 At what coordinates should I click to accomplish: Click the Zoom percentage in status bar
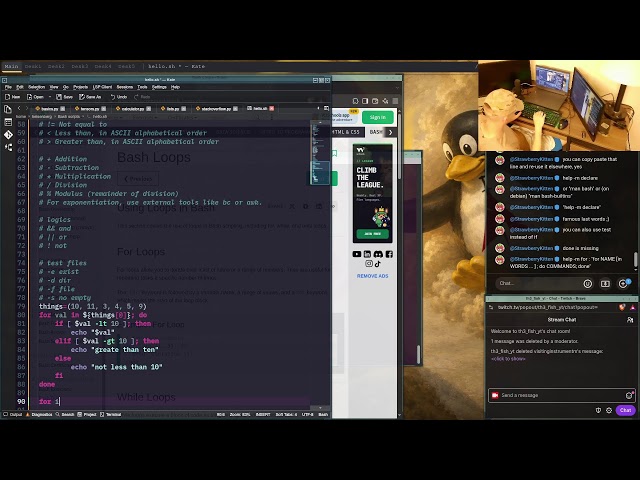click(240, 414)
